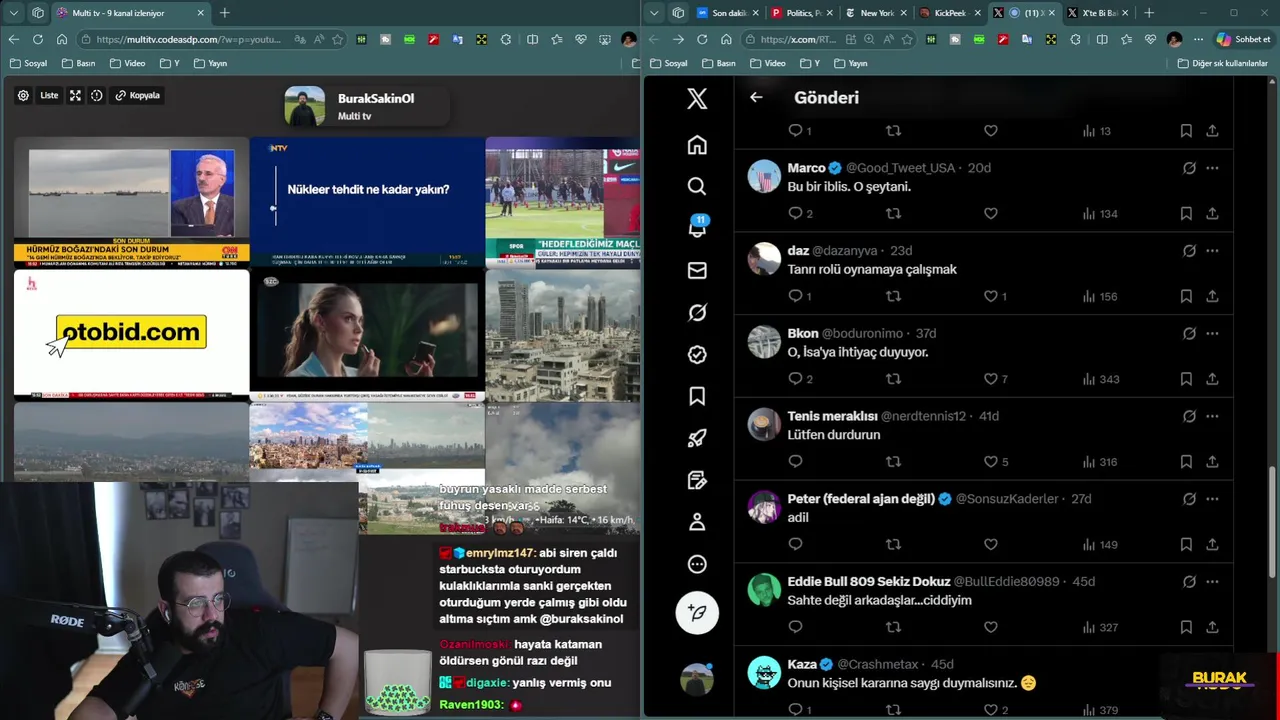Bookmark Marco's tweet
Image resolution: width=1280 pixels, height=720 pixels.
coord(1186,213)
